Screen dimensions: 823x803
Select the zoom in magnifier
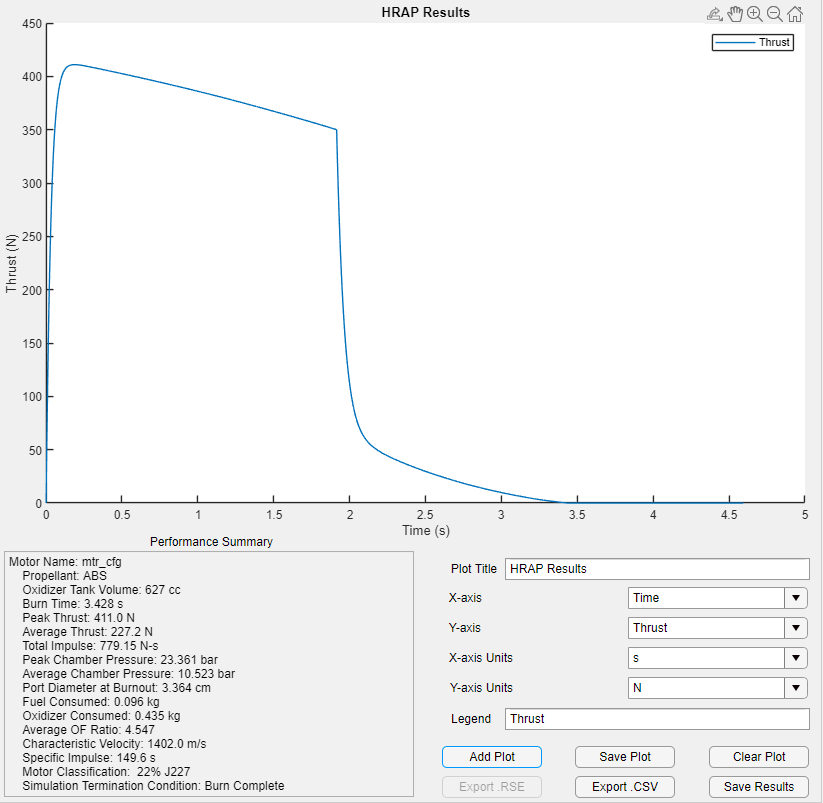pos(755,14)
